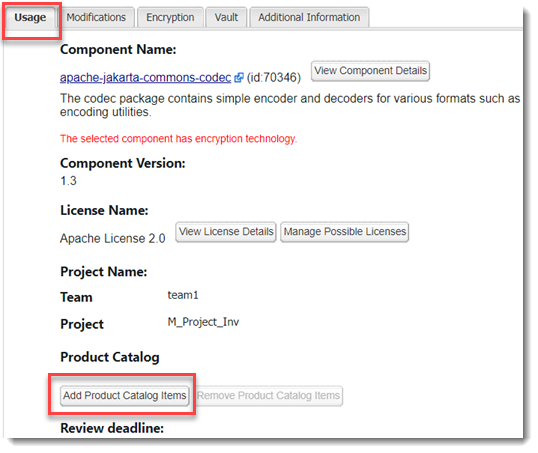
Task: Click the Apache License 2.0 text
Action: pyautogui.click(x=113, y=238)
